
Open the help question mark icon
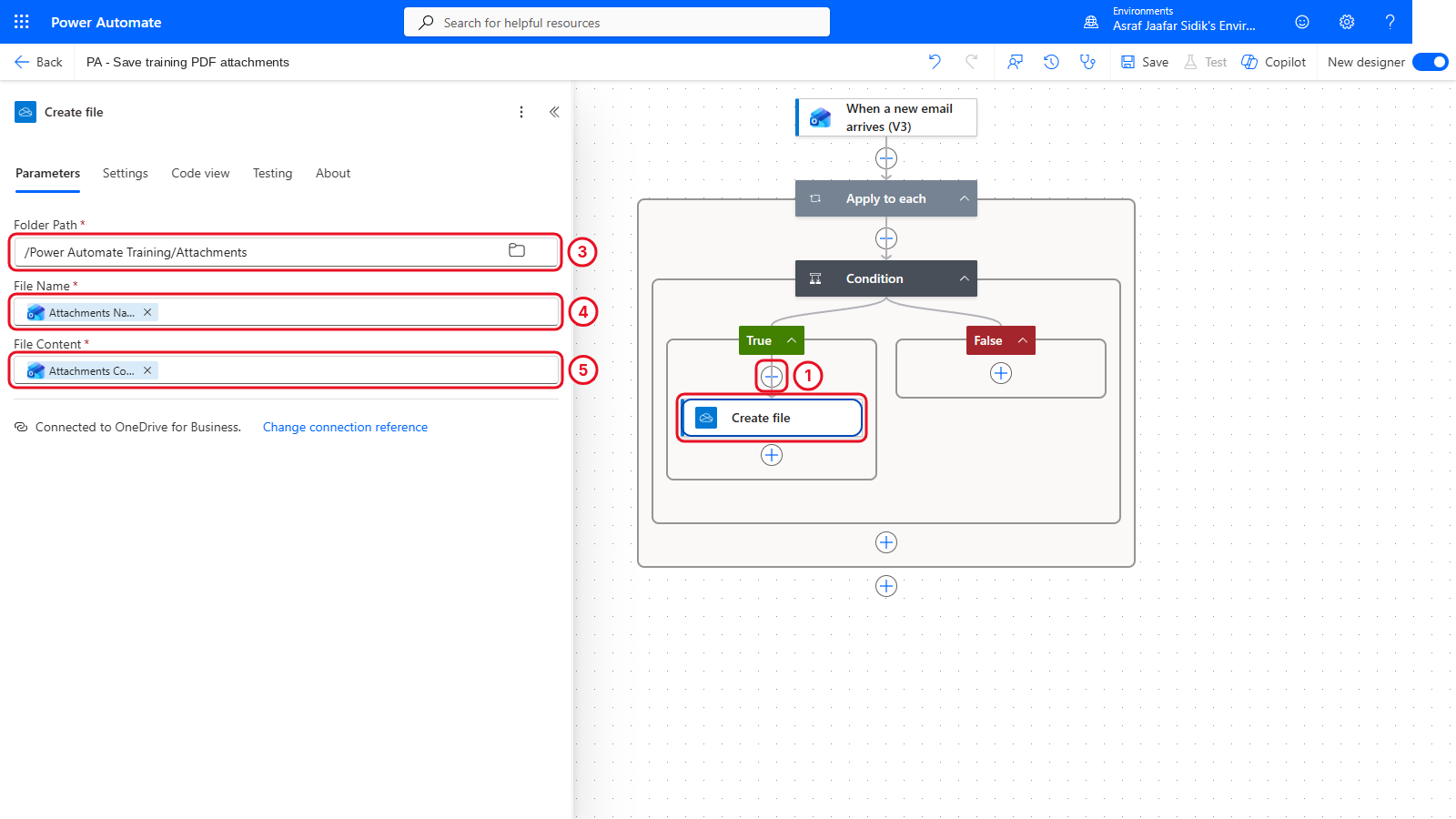click(1390, 22)
